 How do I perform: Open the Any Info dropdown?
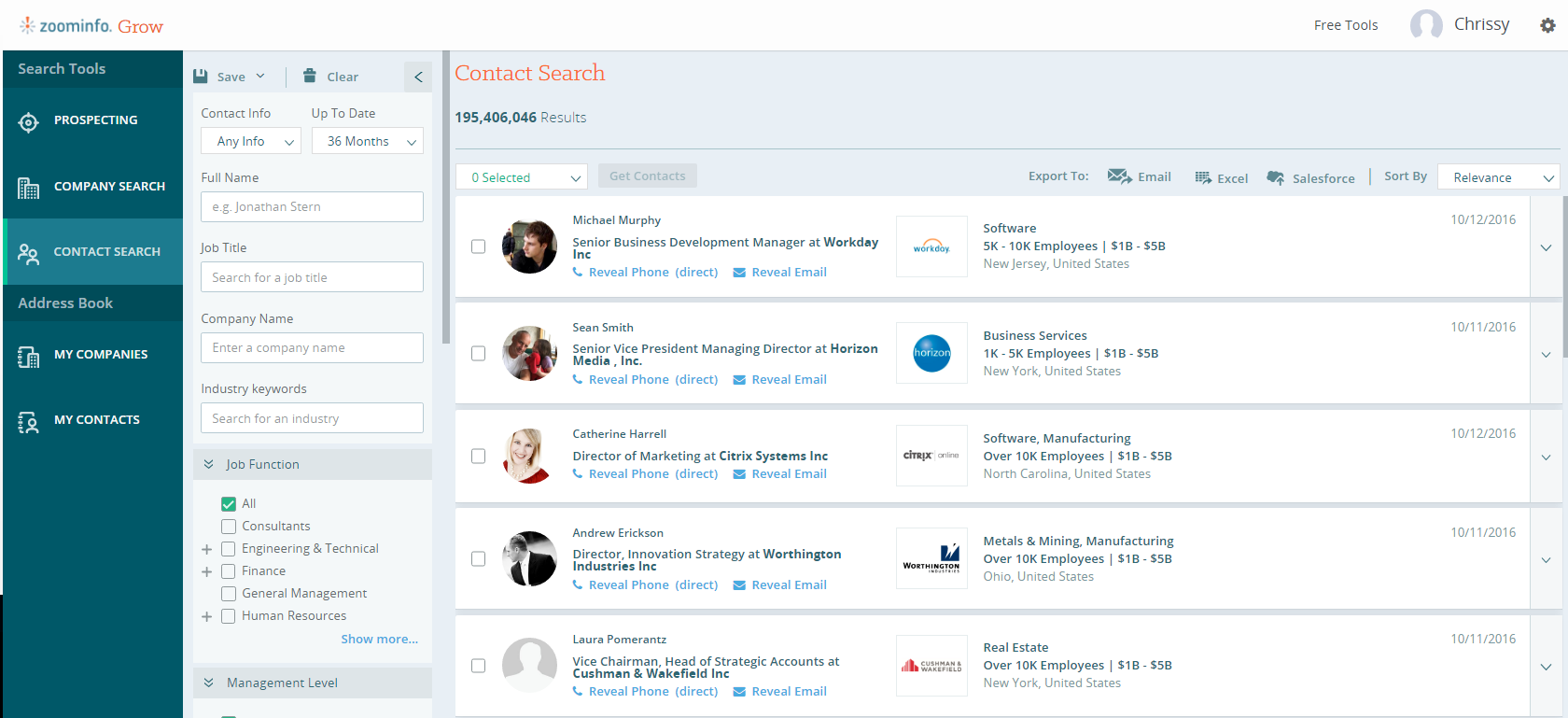(x=250, y=141)
